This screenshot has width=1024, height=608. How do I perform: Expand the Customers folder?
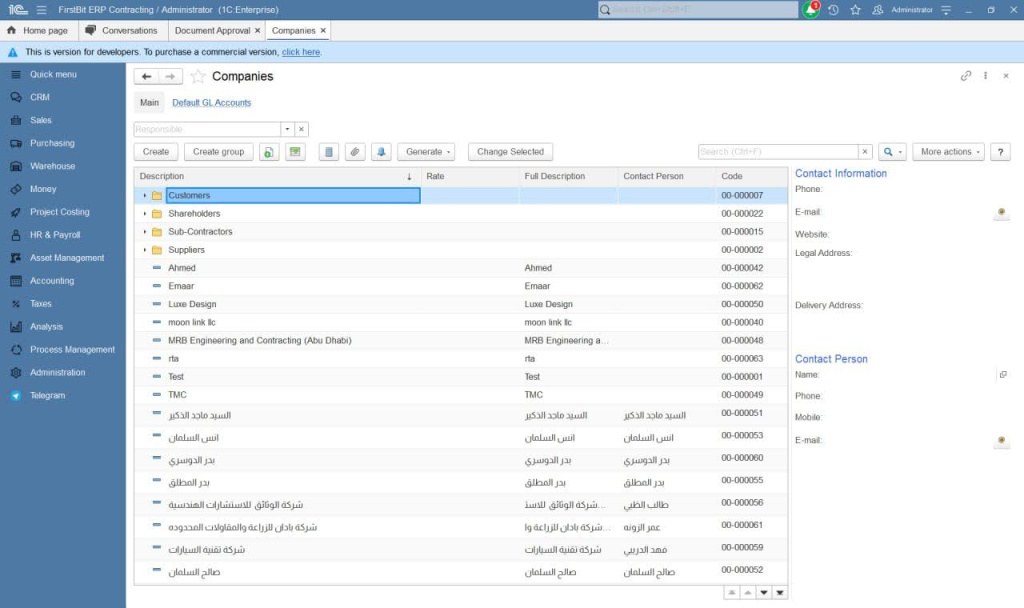click(144, 195)
